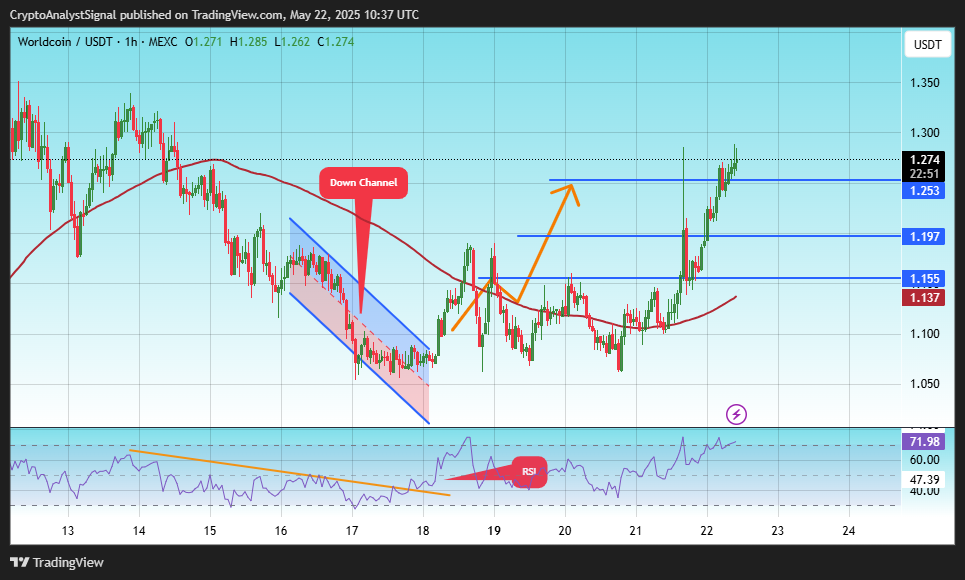This screenshot has width=965, height=580.
Task: Click the L1.262 low value
Action: (x=292, y=42)
